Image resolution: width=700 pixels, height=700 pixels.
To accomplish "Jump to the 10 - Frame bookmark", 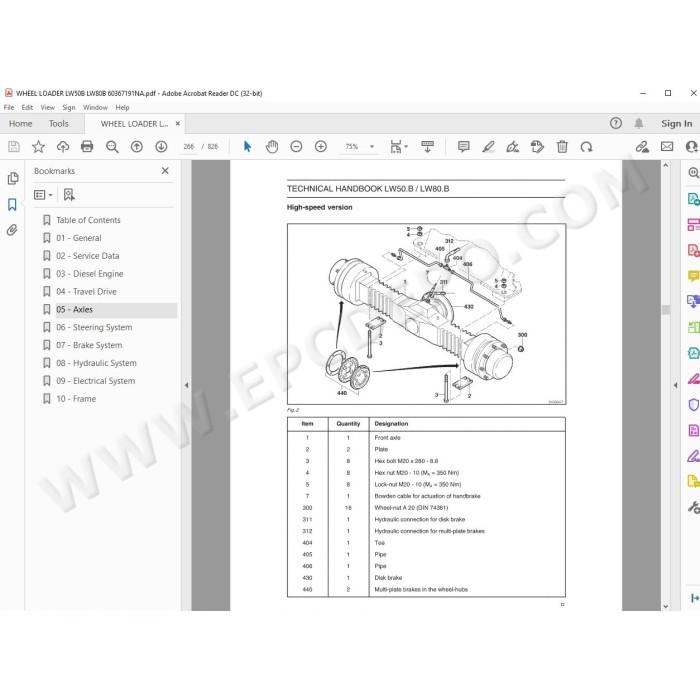I will (76, 399).
